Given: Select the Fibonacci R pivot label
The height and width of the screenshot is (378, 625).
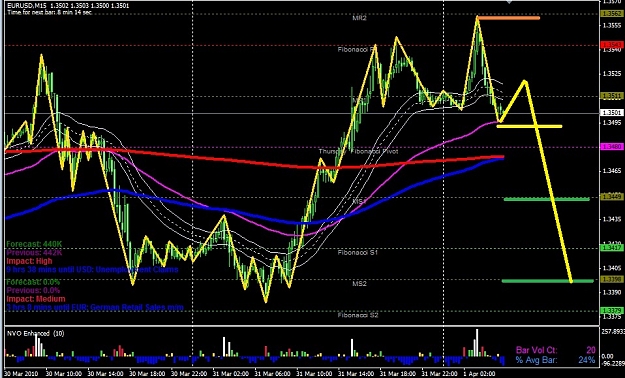Looking at the screenshot, I should coord(357,50).
